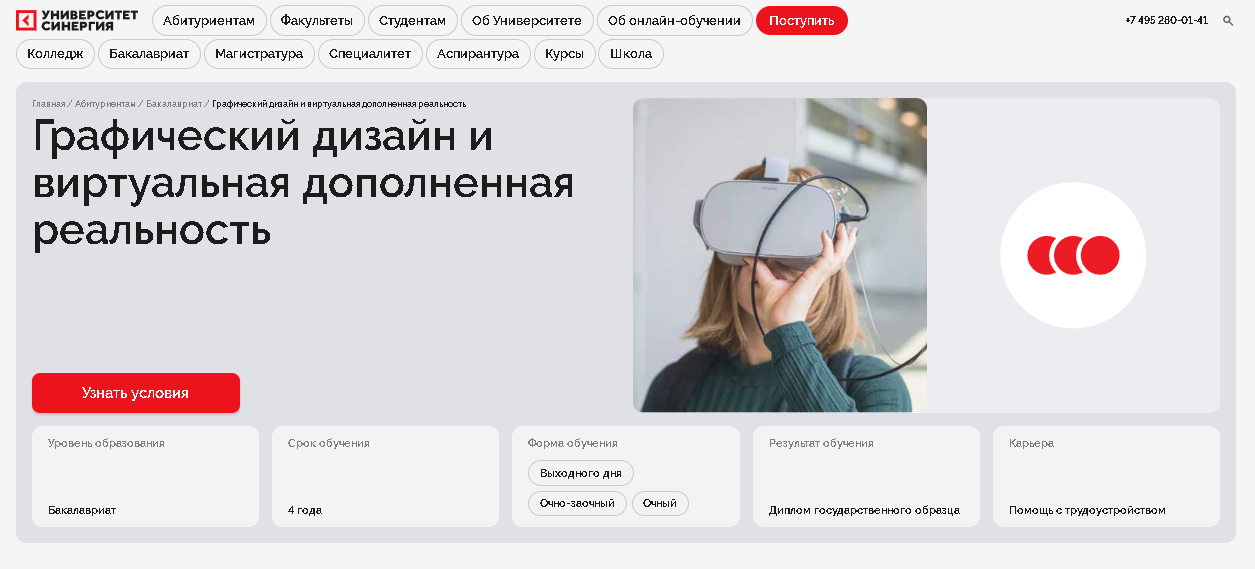
Task: Click the Уровень образования label
Action: click(106, 443)
